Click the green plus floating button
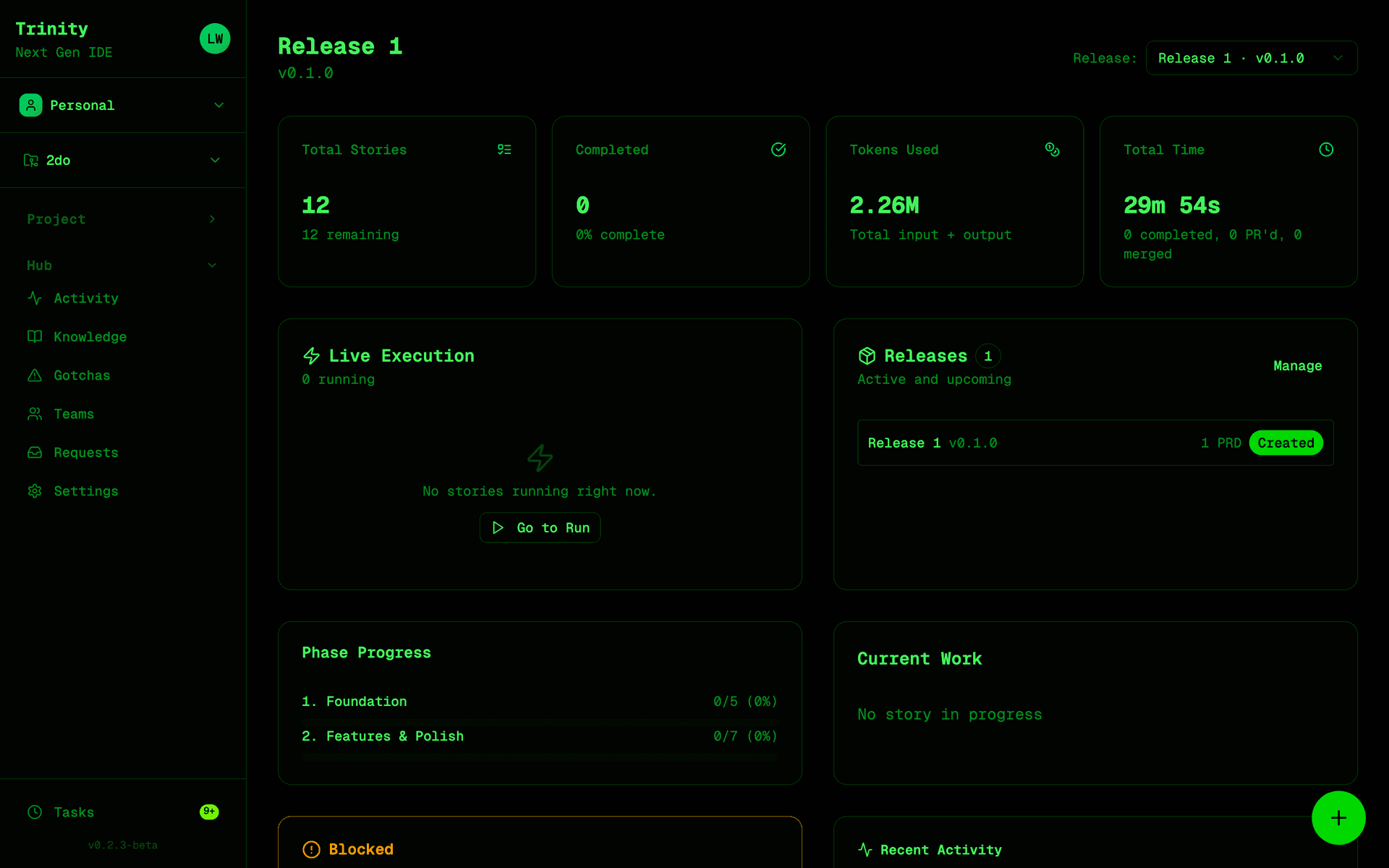Viewport: 1389px width, 868px height. 1338,818
